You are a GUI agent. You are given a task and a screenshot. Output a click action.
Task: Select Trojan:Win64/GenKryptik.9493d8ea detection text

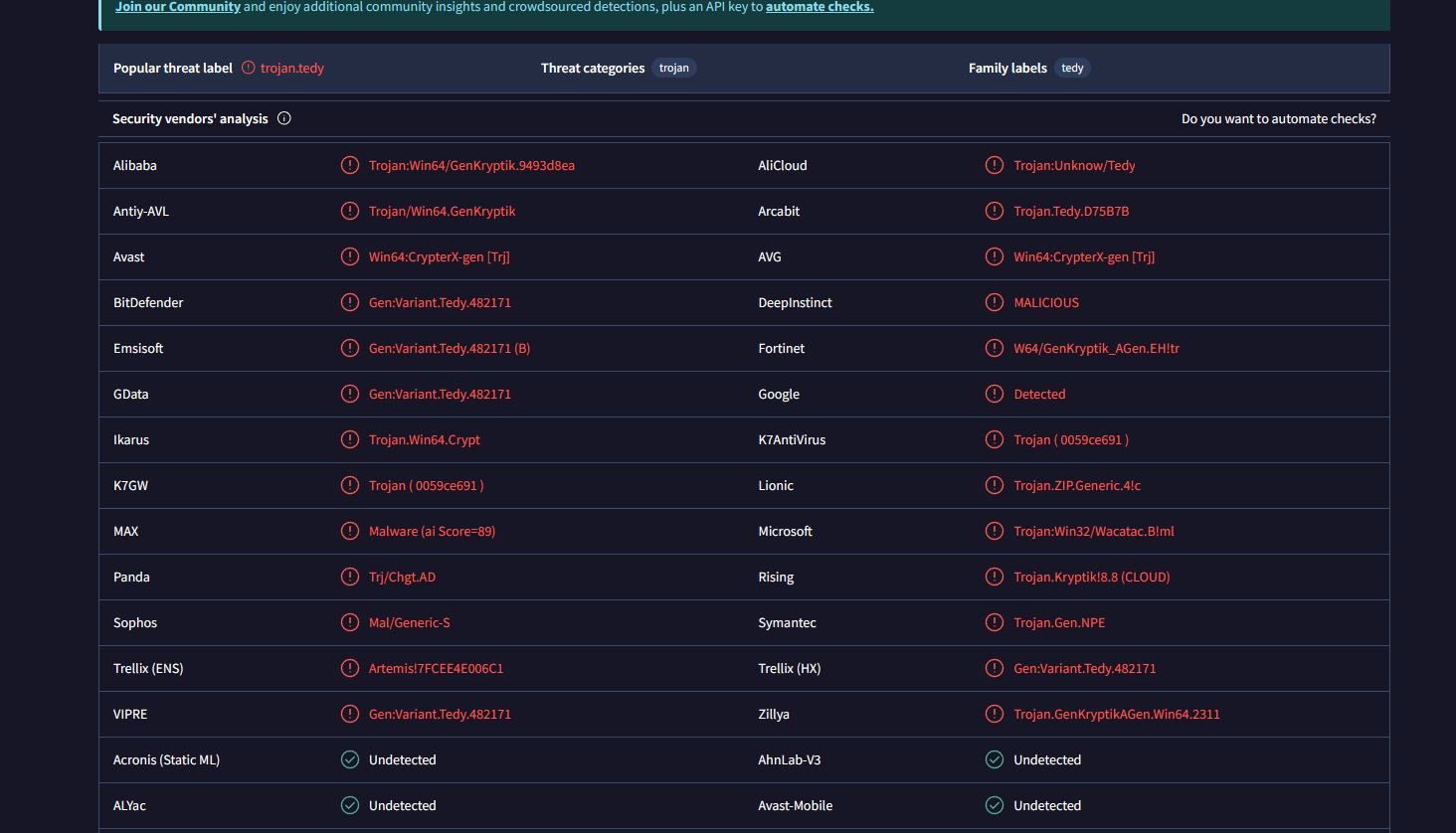[471, 165]
